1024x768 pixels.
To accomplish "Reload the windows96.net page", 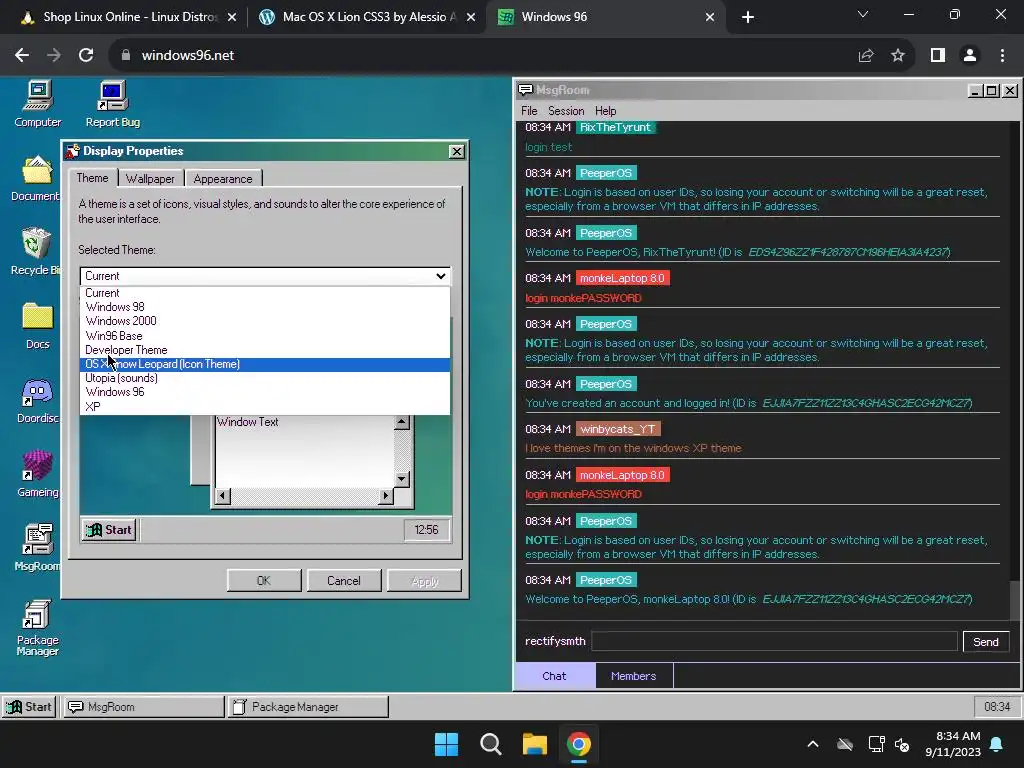I will coord(86,56).
